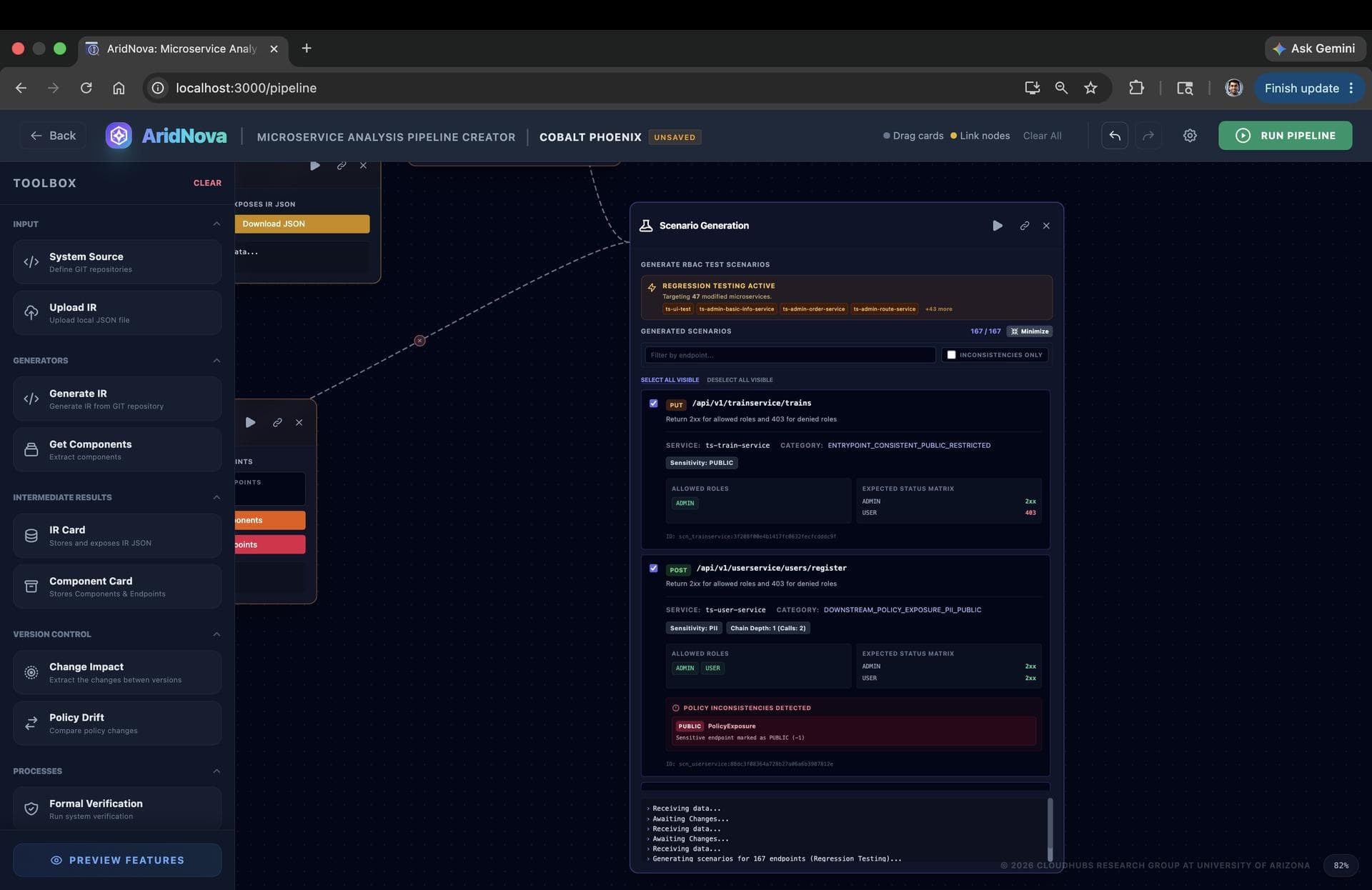Click the UNSAVED status badge
Viewport: 1372px width, 890px height.
click(675, 137)
